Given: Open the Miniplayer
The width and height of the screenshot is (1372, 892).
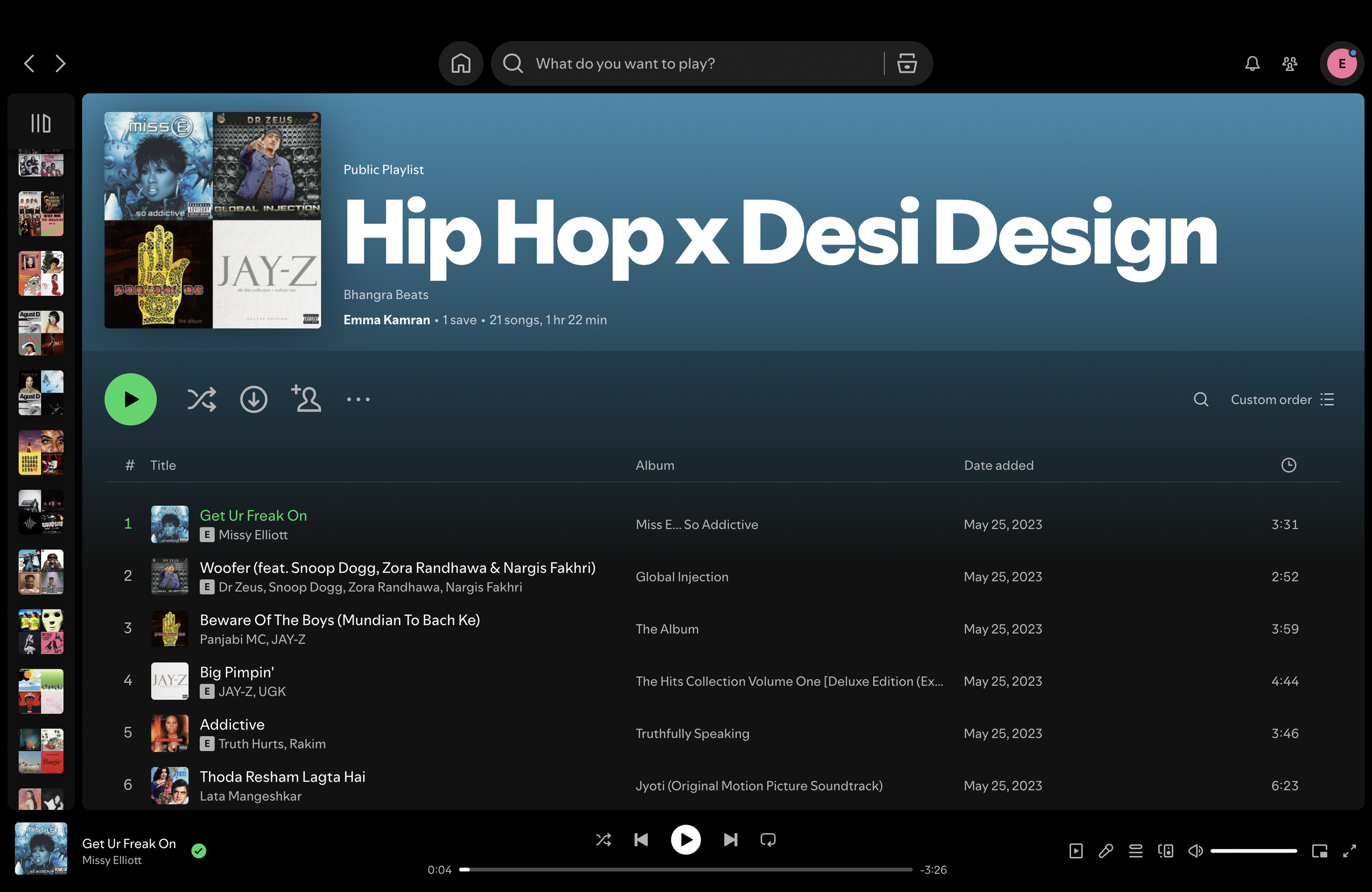Looking at the screenshot, I should pos(1319,850).
